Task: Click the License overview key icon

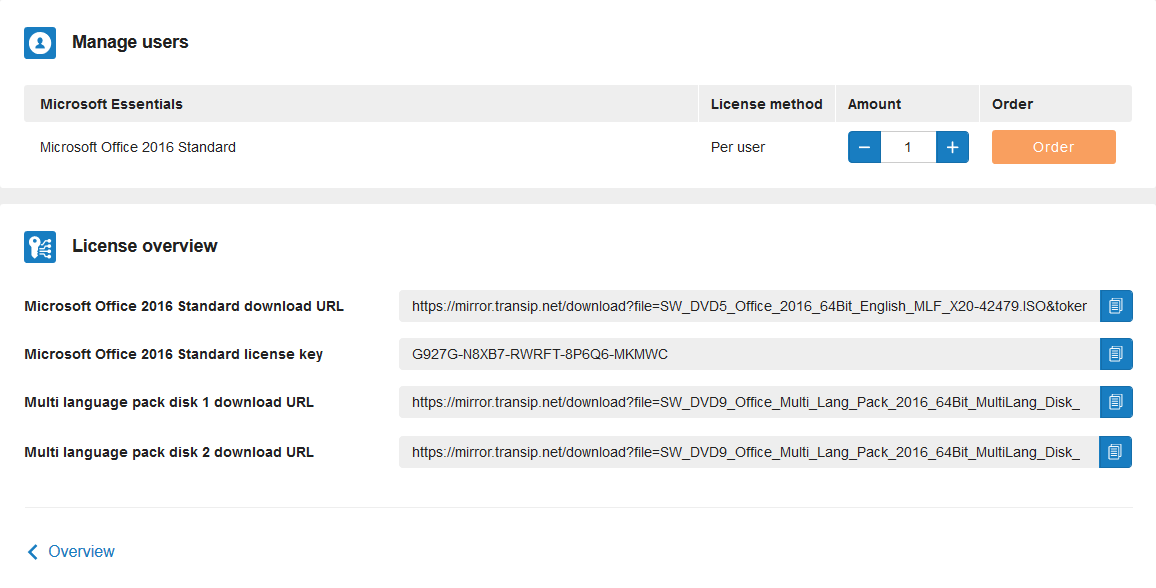Action: pos(40,247)
